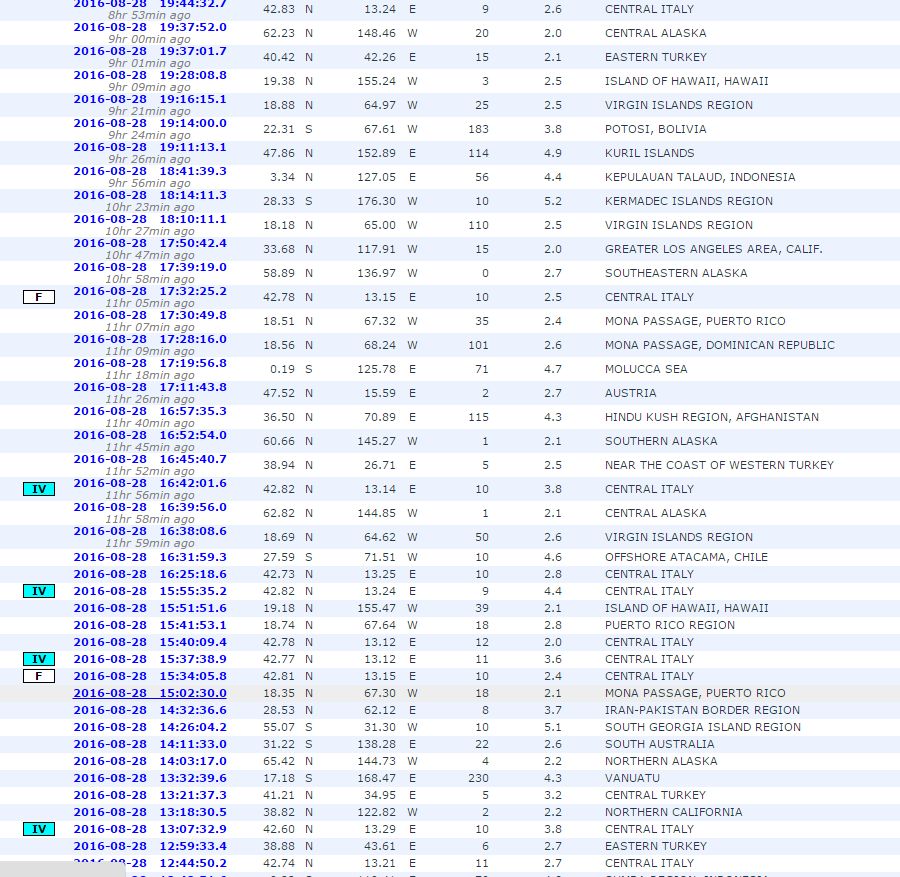Image resolution: width=900 pixels, height=877 pixels.
Task: Open the IV intensity badge at 15:55:35.2
Action: [38, 591]
